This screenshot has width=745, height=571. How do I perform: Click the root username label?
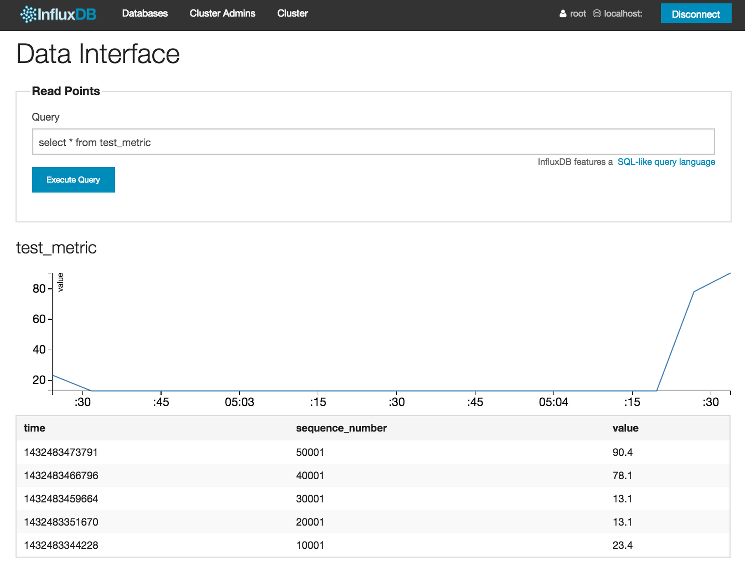(578, 14)
